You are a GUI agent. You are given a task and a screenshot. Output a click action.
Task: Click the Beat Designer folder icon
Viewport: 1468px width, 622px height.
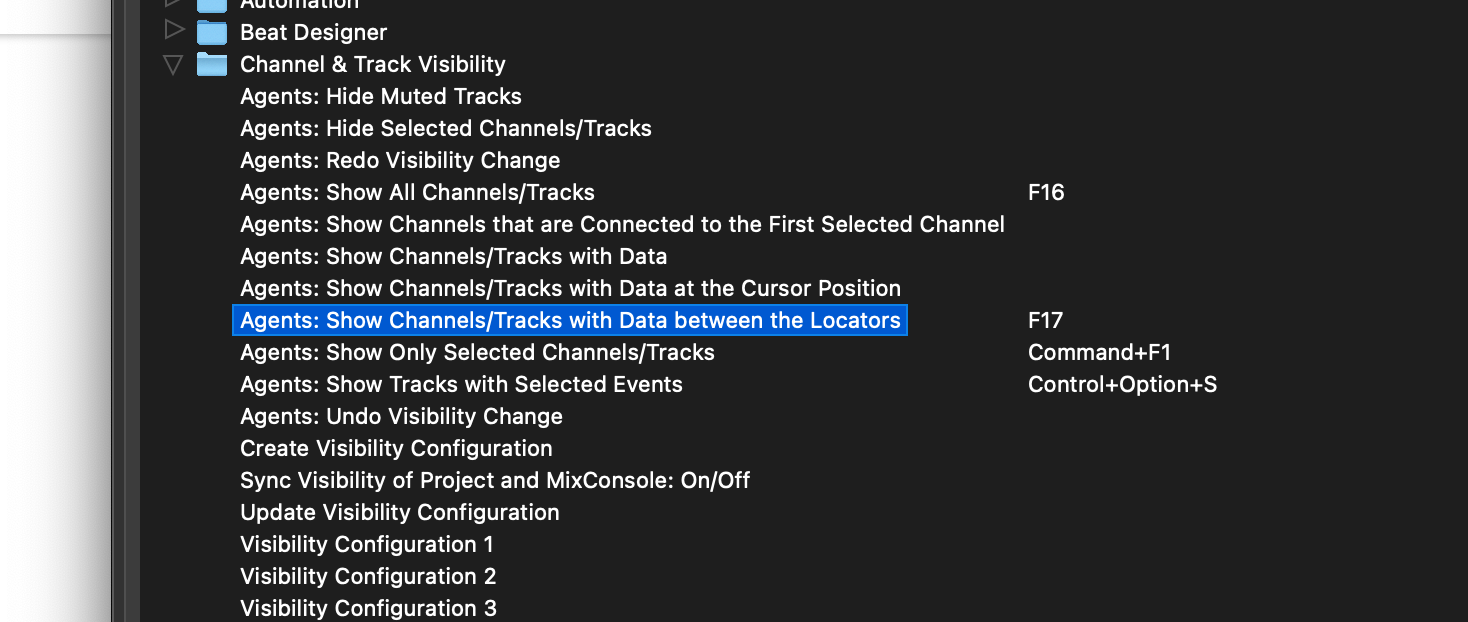pos(212,33)
